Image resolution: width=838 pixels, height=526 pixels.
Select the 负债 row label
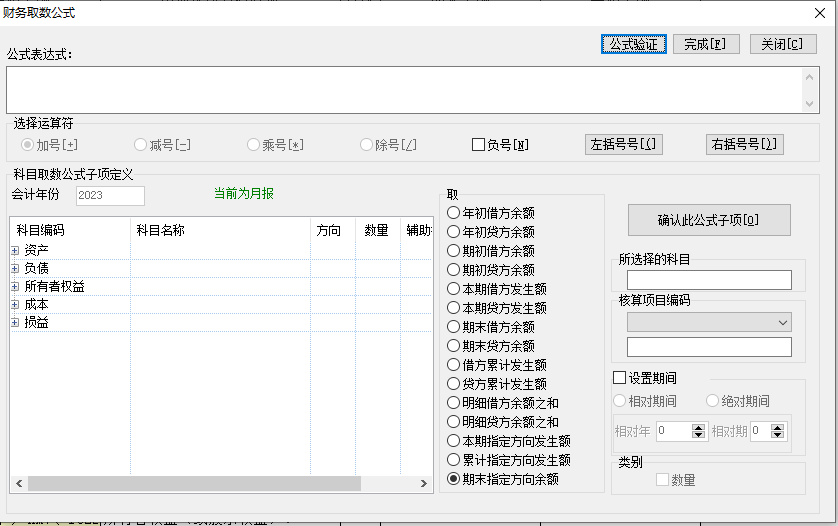[36, 268]
